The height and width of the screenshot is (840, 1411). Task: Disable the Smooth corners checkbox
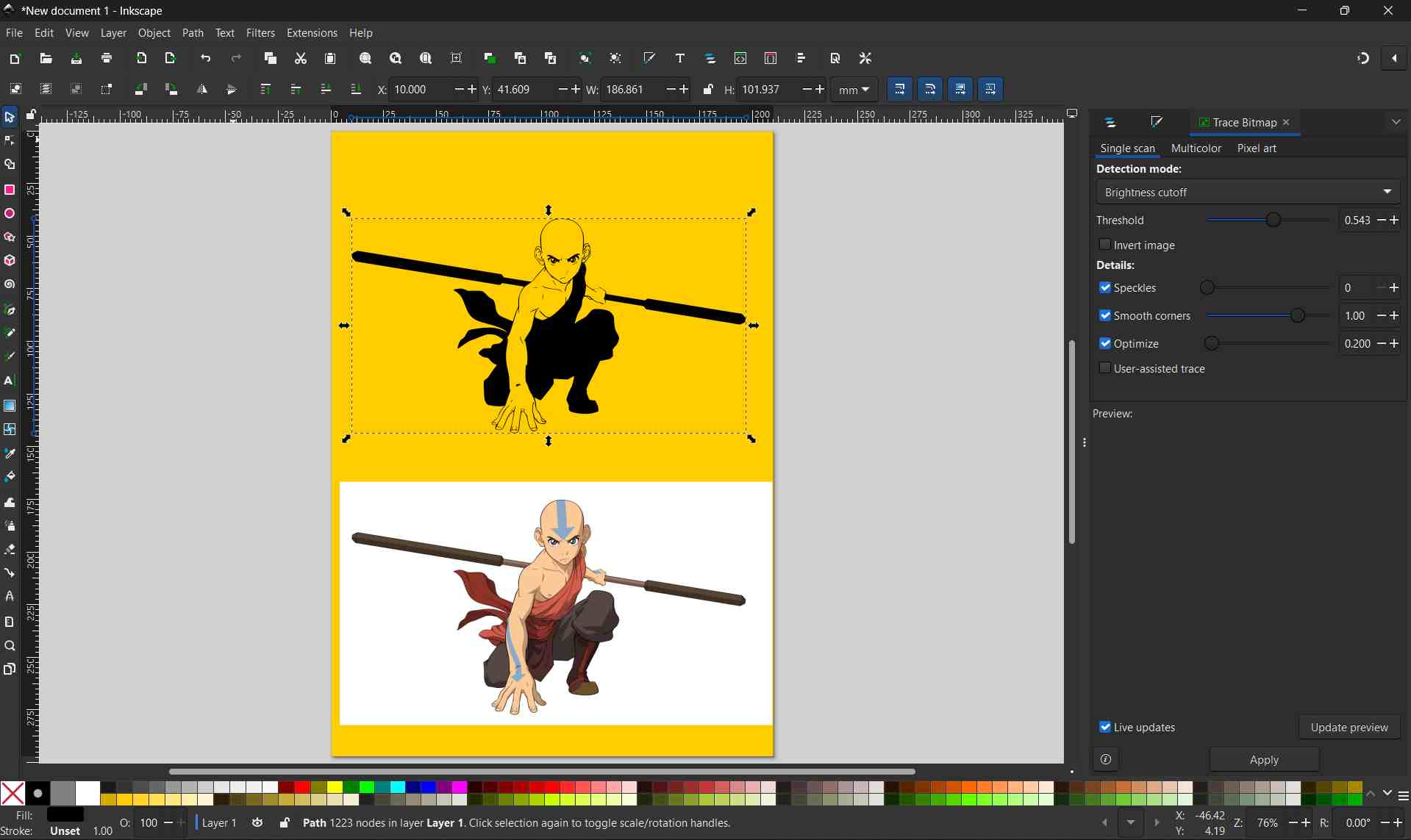[x=1106, y=315]
